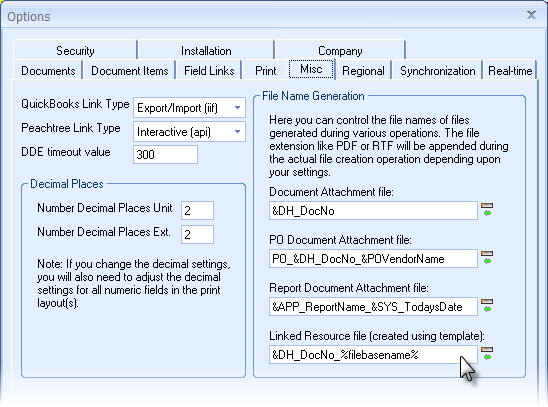
Task: Switch to the Field Links tab
Action: click(209, 71)
